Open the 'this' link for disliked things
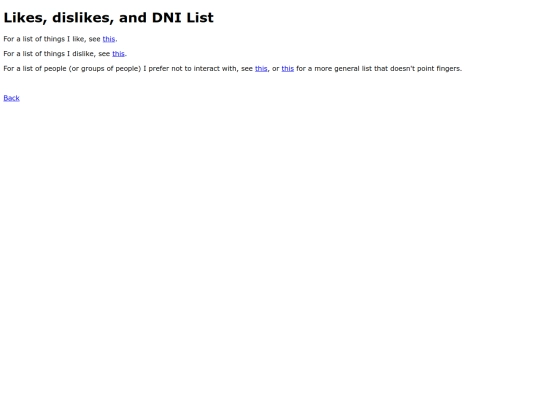Screen dimensions: 540x405 [x=118, y=54]
